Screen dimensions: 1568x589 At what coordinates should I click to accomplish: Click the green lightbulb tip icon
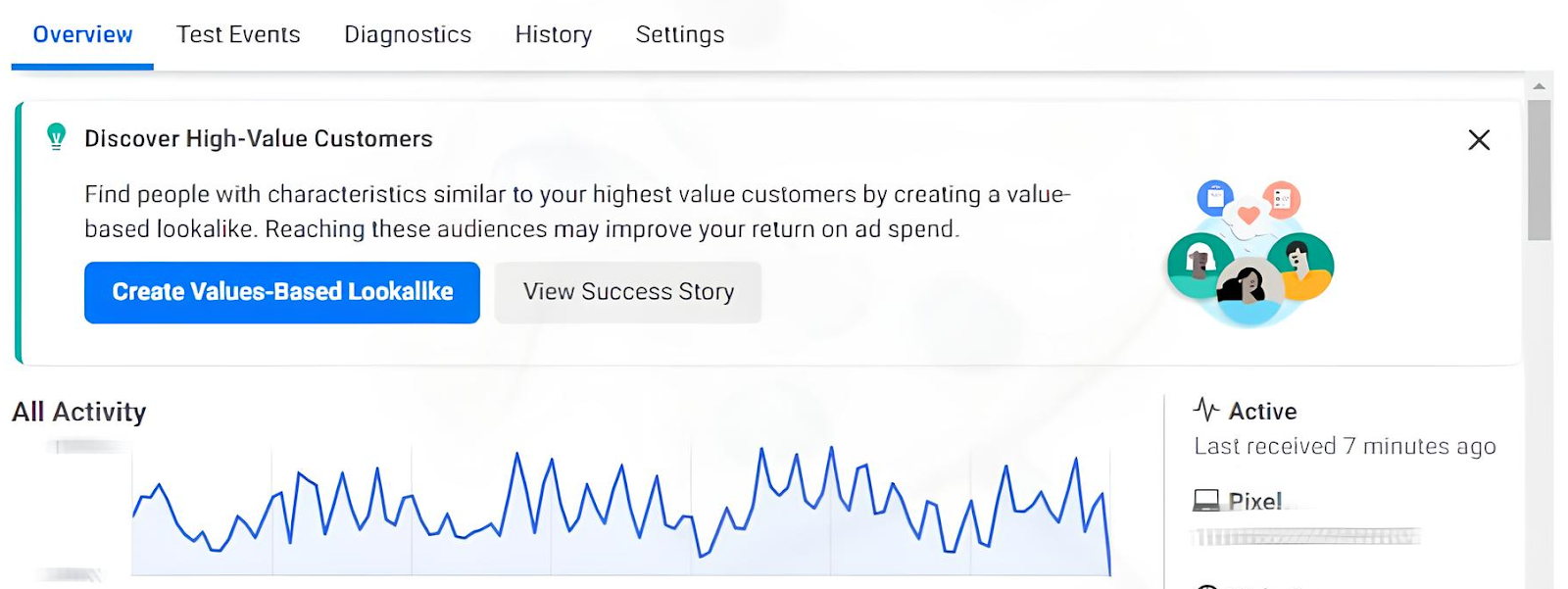click(57, 137)
